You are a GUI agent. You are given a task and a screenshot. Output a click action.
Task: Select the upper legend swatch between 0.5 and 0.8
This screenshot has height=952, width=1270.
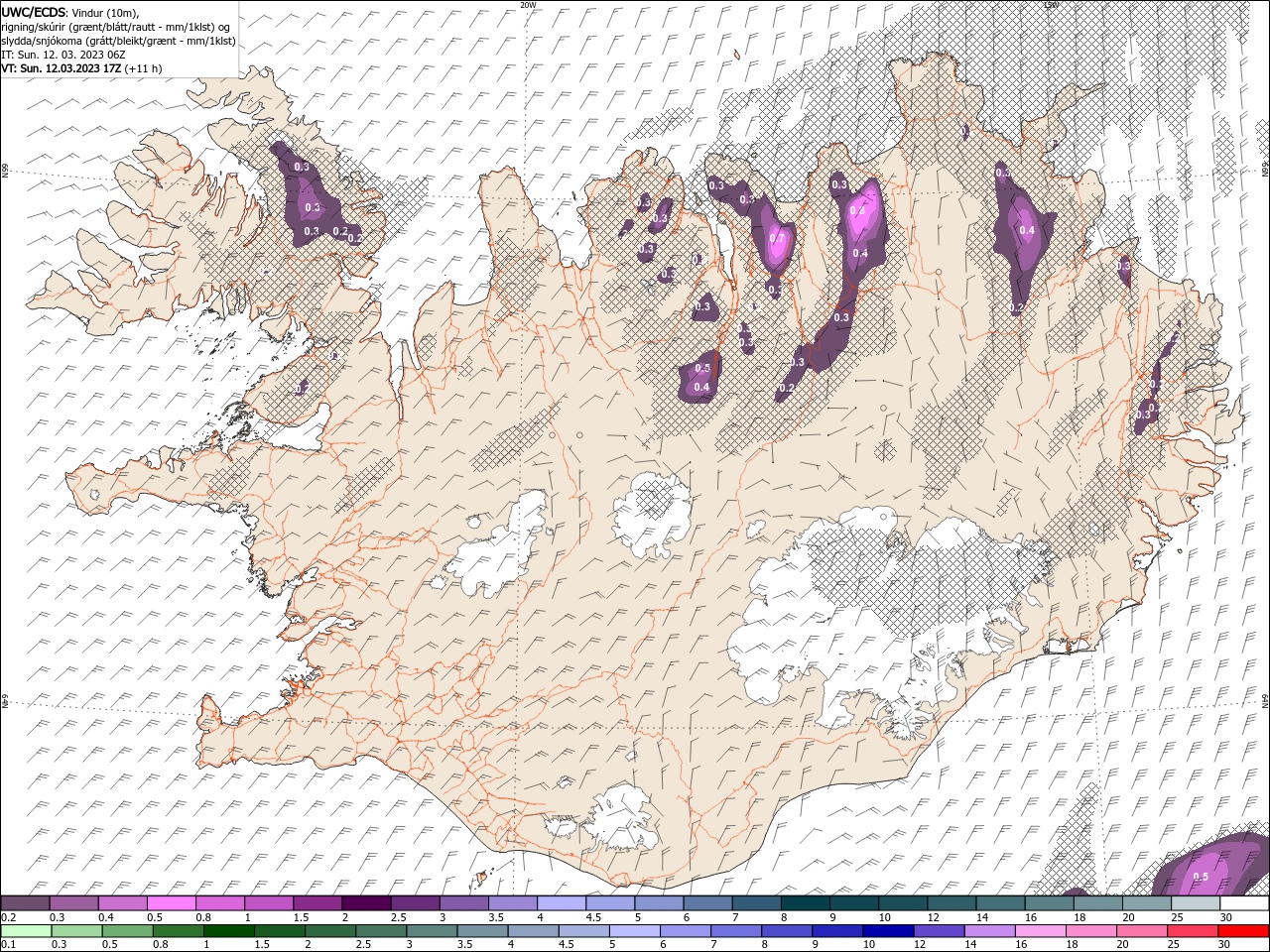(172, 903)
